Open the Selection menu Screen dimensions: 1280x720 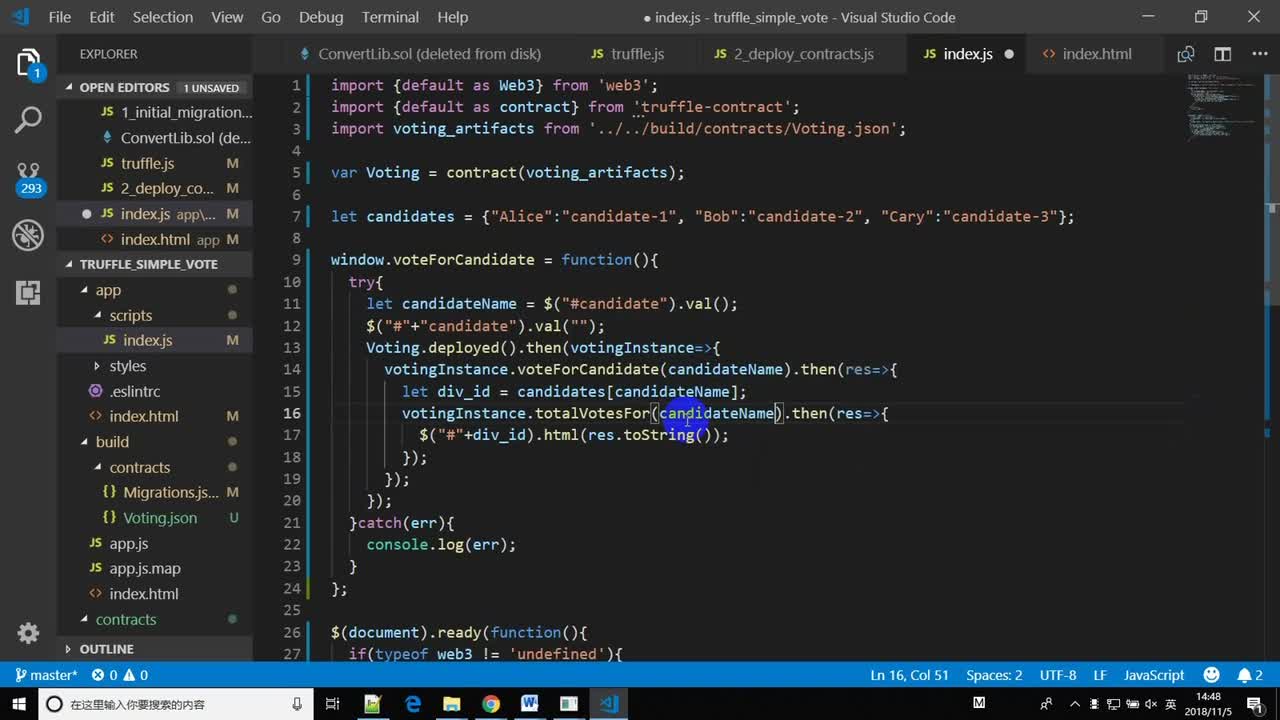(162, 17)
